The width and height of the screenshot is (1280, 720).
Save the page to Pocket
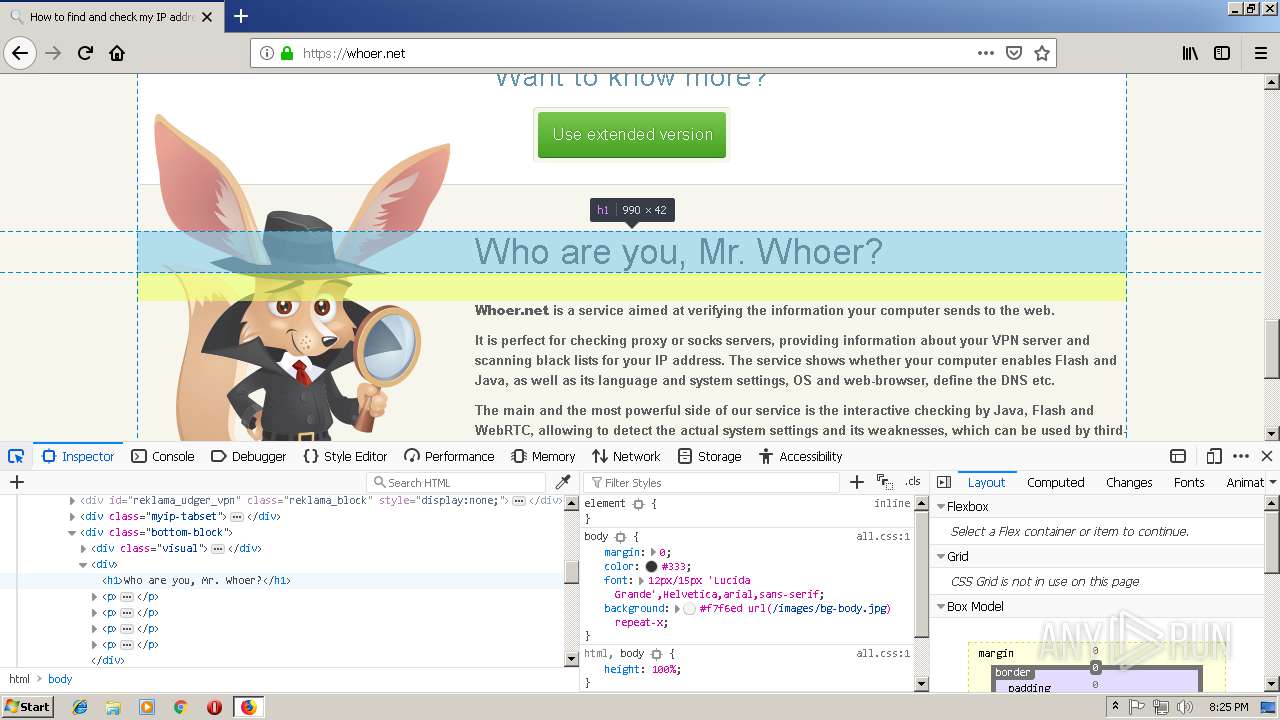pos(1014,53)
